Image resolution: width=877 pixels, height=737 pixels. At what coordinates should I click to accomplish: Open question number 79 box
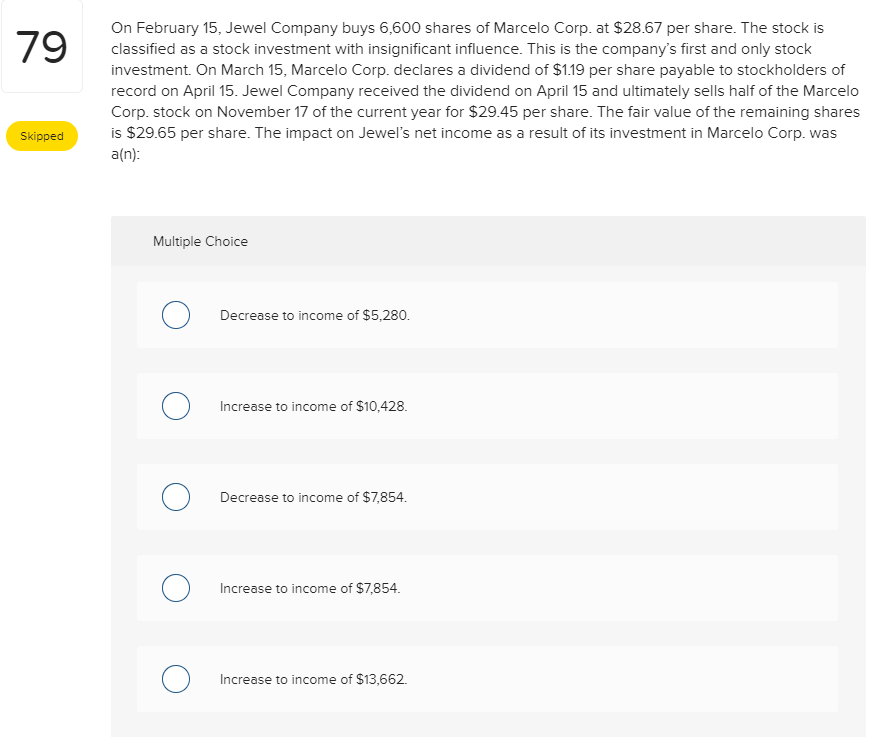pyautogui.click(x=41, y=48)
